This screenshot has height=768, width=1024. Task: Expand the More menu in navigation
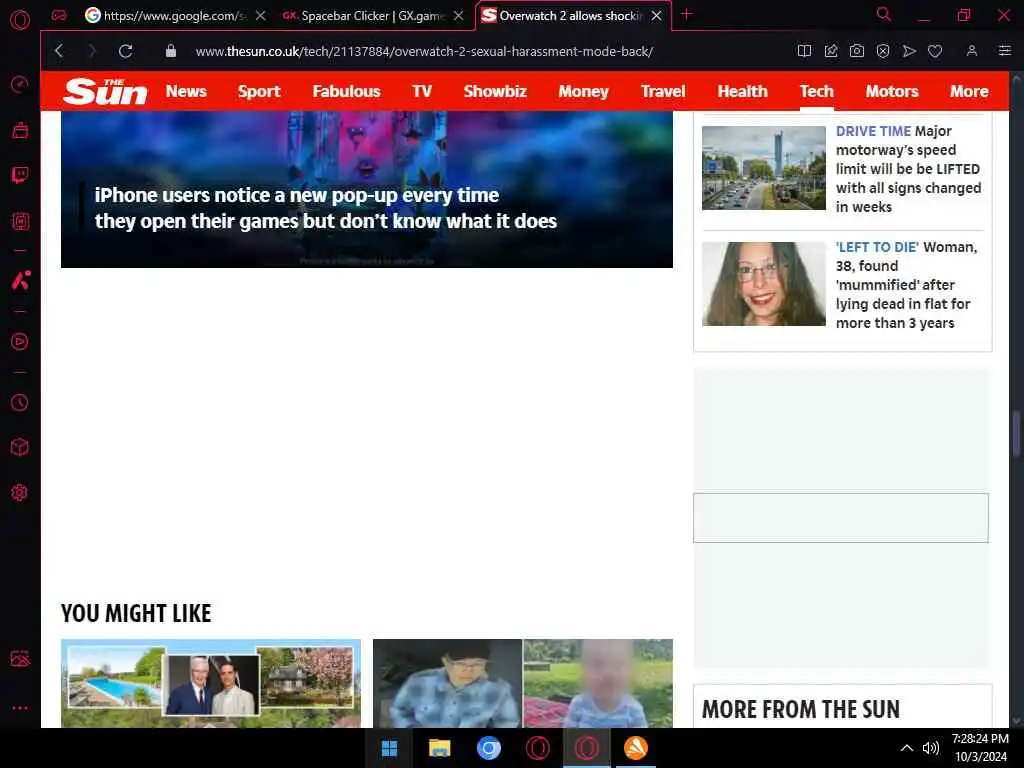(x=969, y=91)
